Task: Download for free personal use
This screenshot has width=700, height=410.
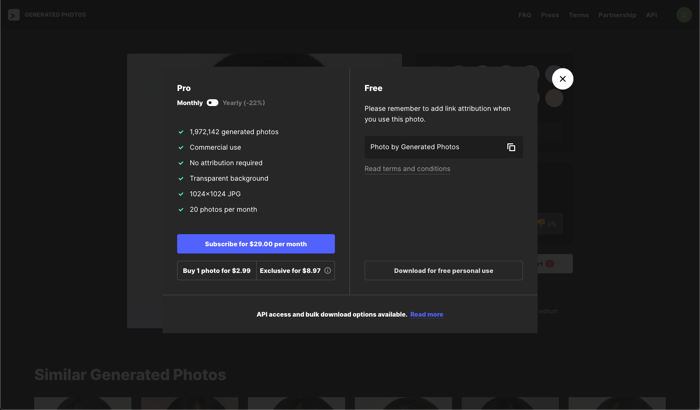Action: 443,271
